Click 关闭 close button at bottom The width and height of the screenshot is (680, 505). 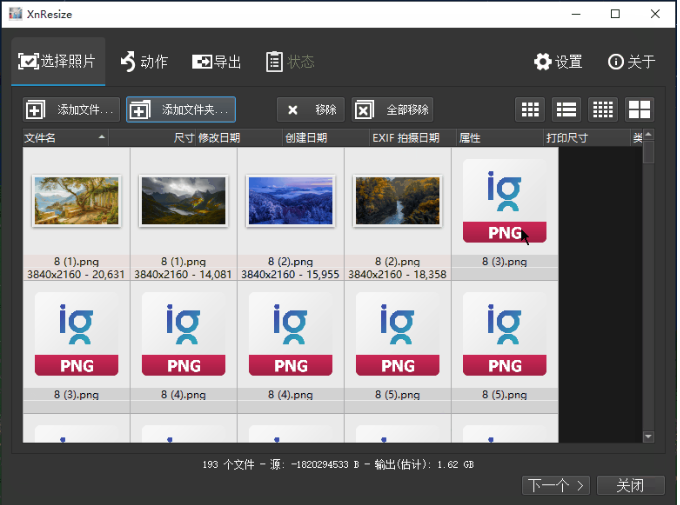click(x=631, y=485)
